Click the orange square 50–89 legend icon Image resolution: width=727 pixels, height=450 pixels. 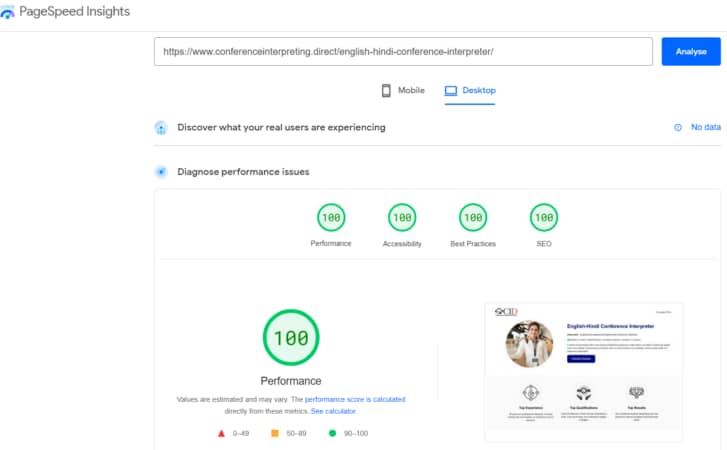[x=275, y=433]
